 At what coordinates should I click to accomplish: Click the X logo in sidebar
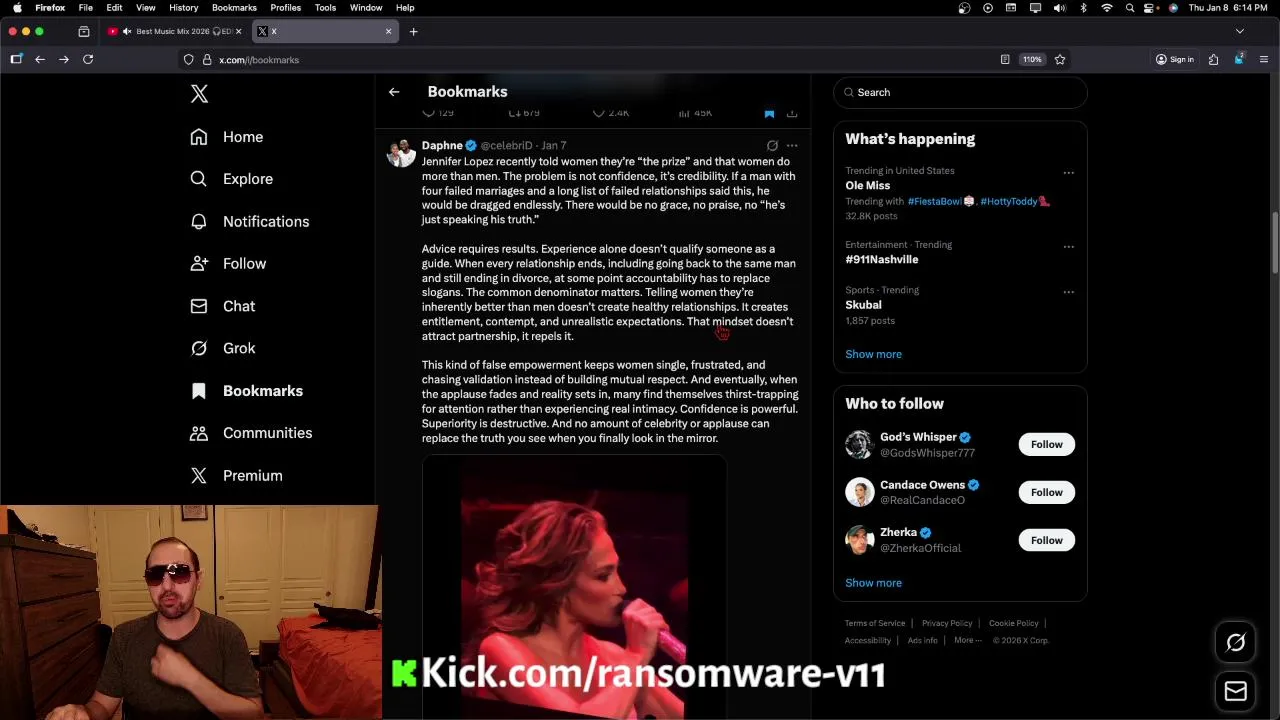199,94
